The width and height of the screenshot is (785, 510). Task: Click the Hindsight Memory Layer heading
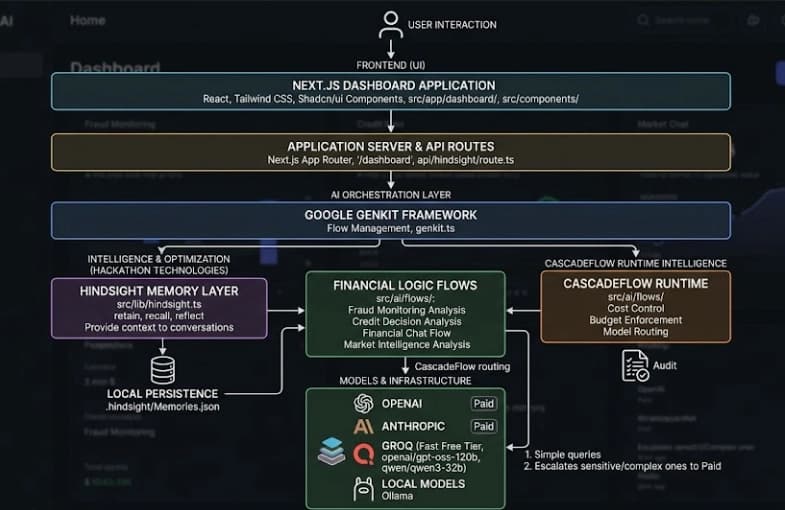pos(159,291)
